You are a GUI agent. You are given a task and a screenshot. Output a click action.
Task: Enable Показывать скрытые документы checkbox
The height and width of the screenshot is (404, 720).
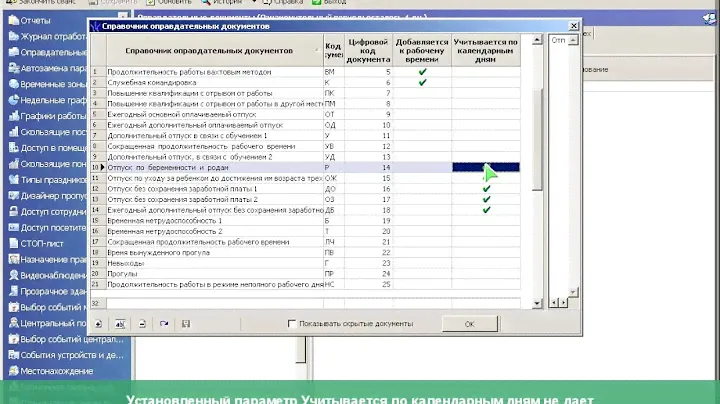[x=292, y=324]
